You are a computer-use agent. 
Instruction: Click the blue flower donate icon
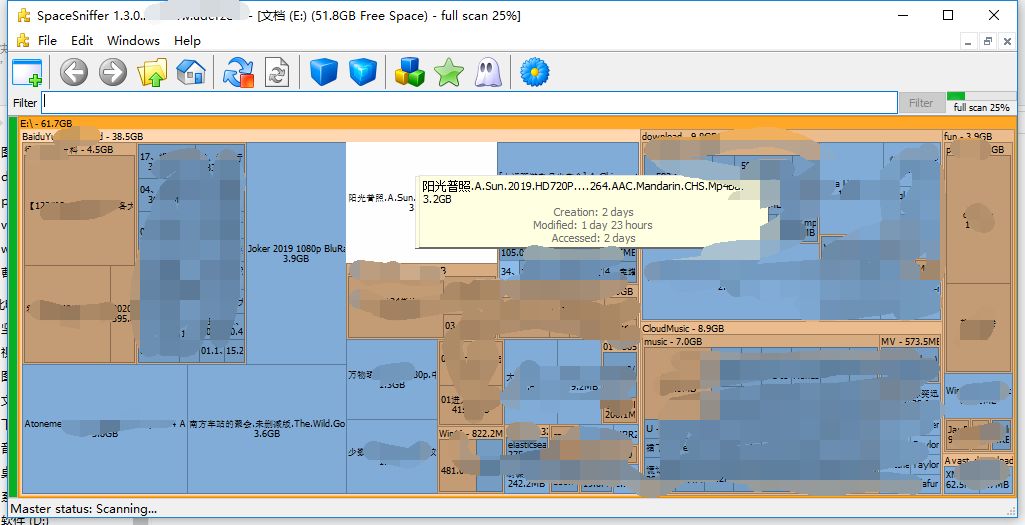coord(535,72)
